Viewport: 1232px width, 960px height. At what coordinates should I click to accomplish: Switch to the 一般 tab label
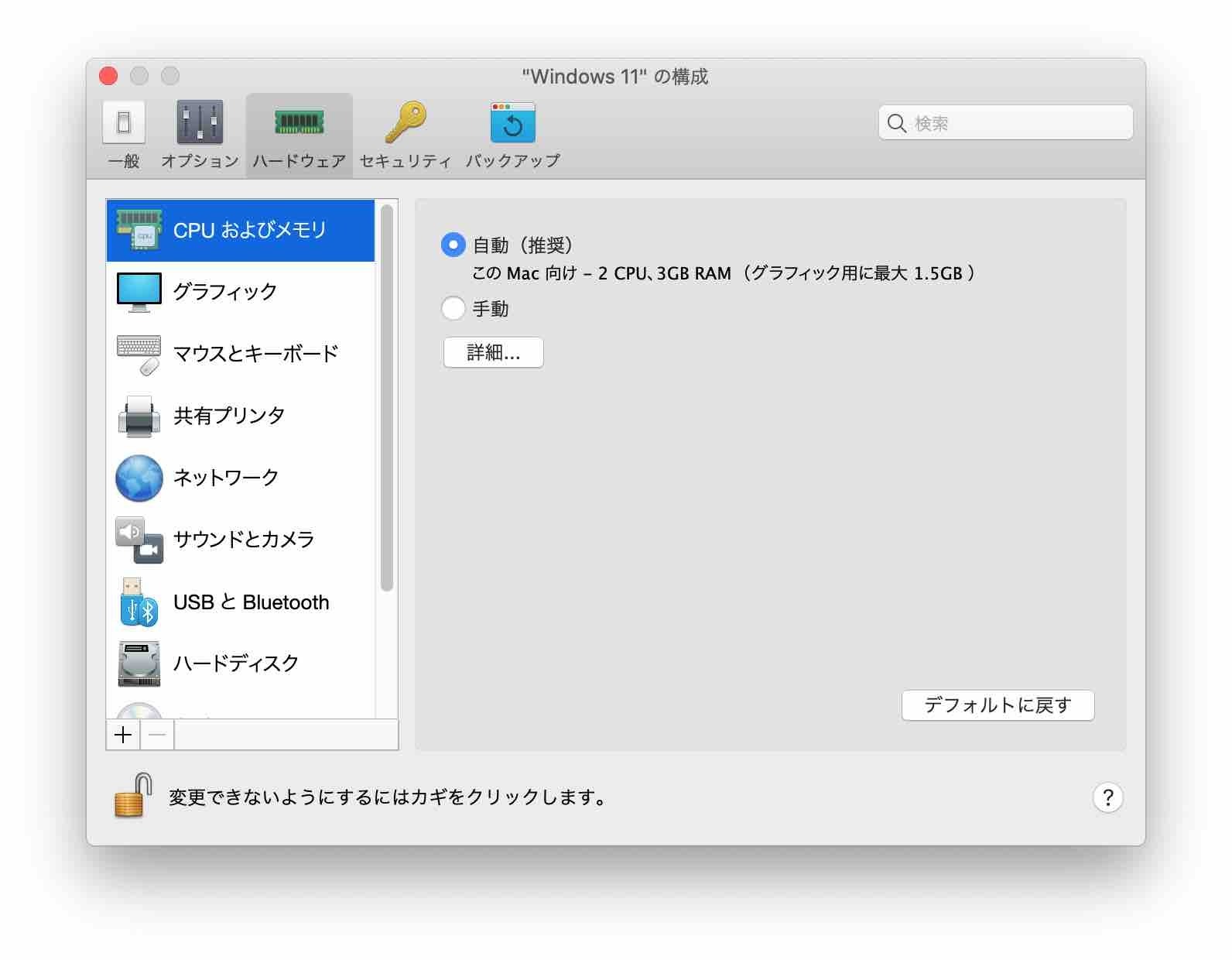click(x=124, y=161)
